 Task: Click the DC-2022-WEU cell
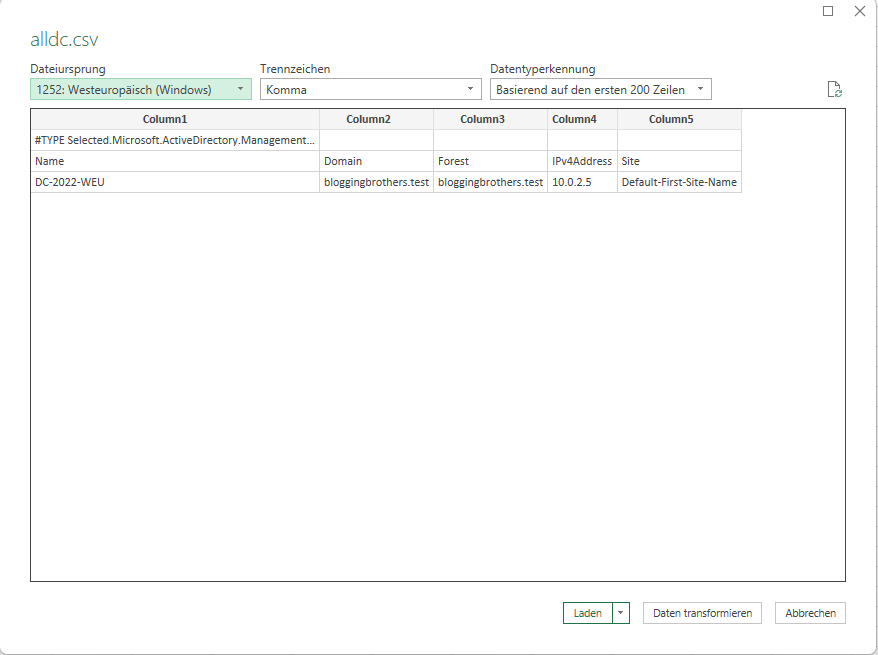coord(175,182)
